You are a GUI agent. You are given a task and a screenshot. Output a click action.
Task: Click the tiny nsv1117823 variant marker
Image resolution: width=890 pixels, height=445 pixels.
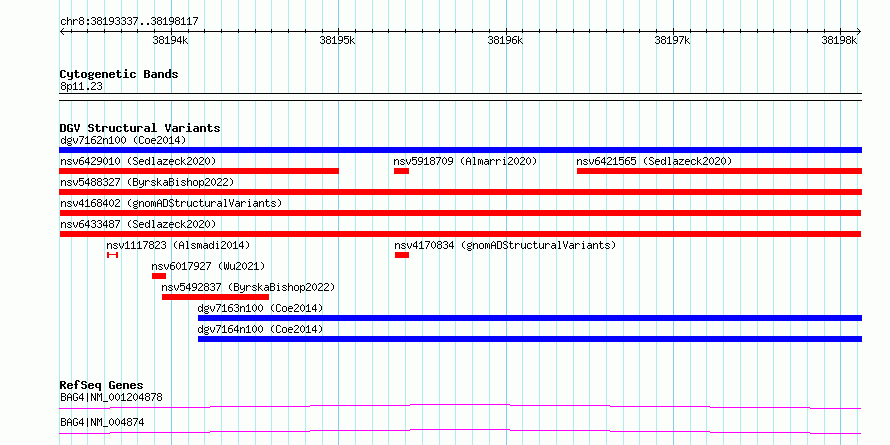click(x=112, y=255)
